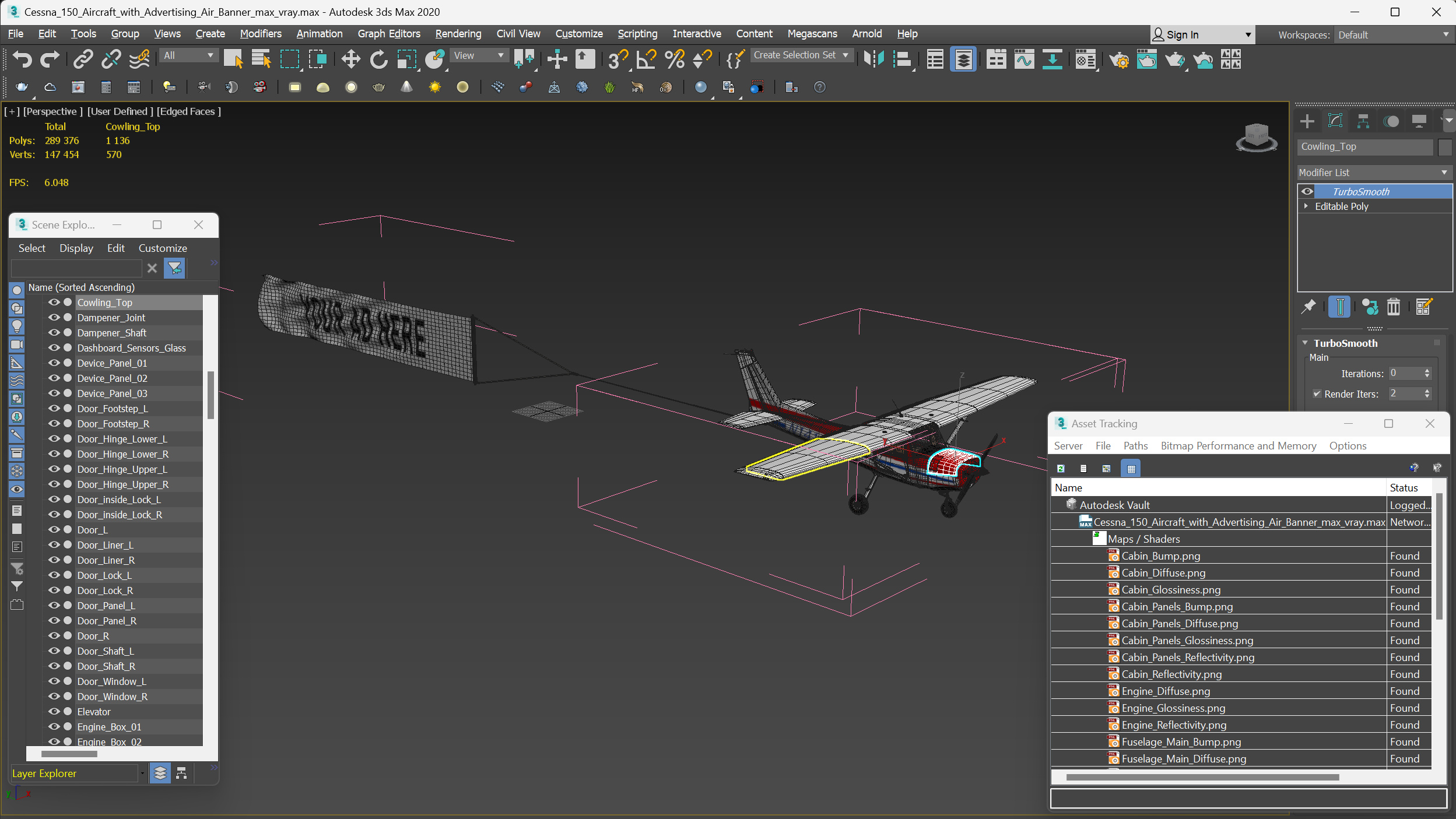Collapse the TurboSmooth rollout
1456x819 pixels.
[1305, 343]
